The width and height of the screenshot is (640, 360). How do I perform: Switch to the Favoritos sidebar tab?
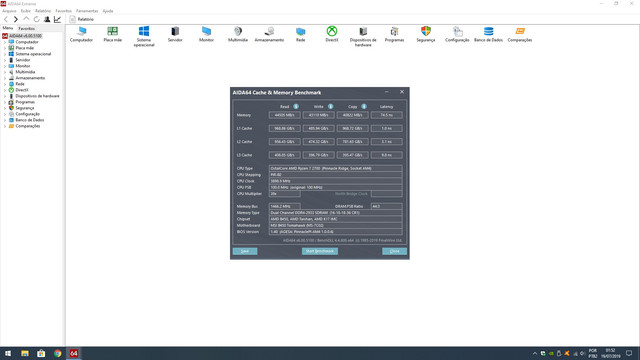(27, 29)
